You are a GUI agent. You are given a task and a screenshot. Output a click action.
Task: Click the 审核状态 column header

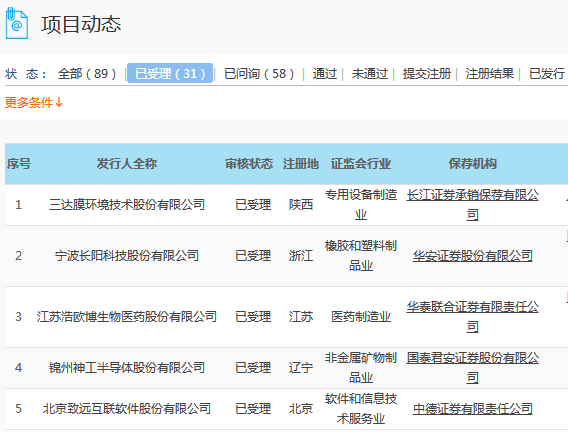[x=249, y=164]
